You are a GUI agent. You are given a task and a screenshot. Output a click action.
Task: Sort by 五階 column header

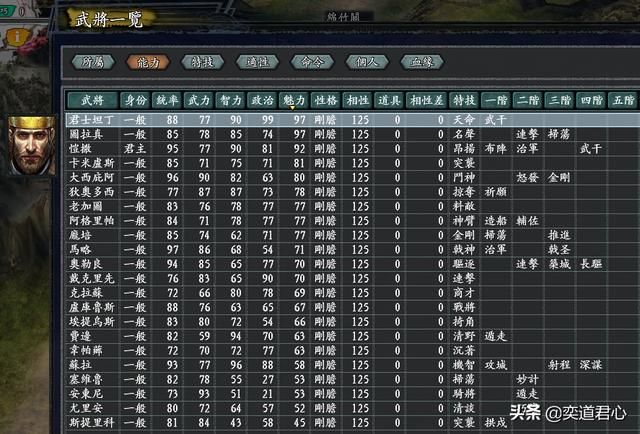point(622,100)
